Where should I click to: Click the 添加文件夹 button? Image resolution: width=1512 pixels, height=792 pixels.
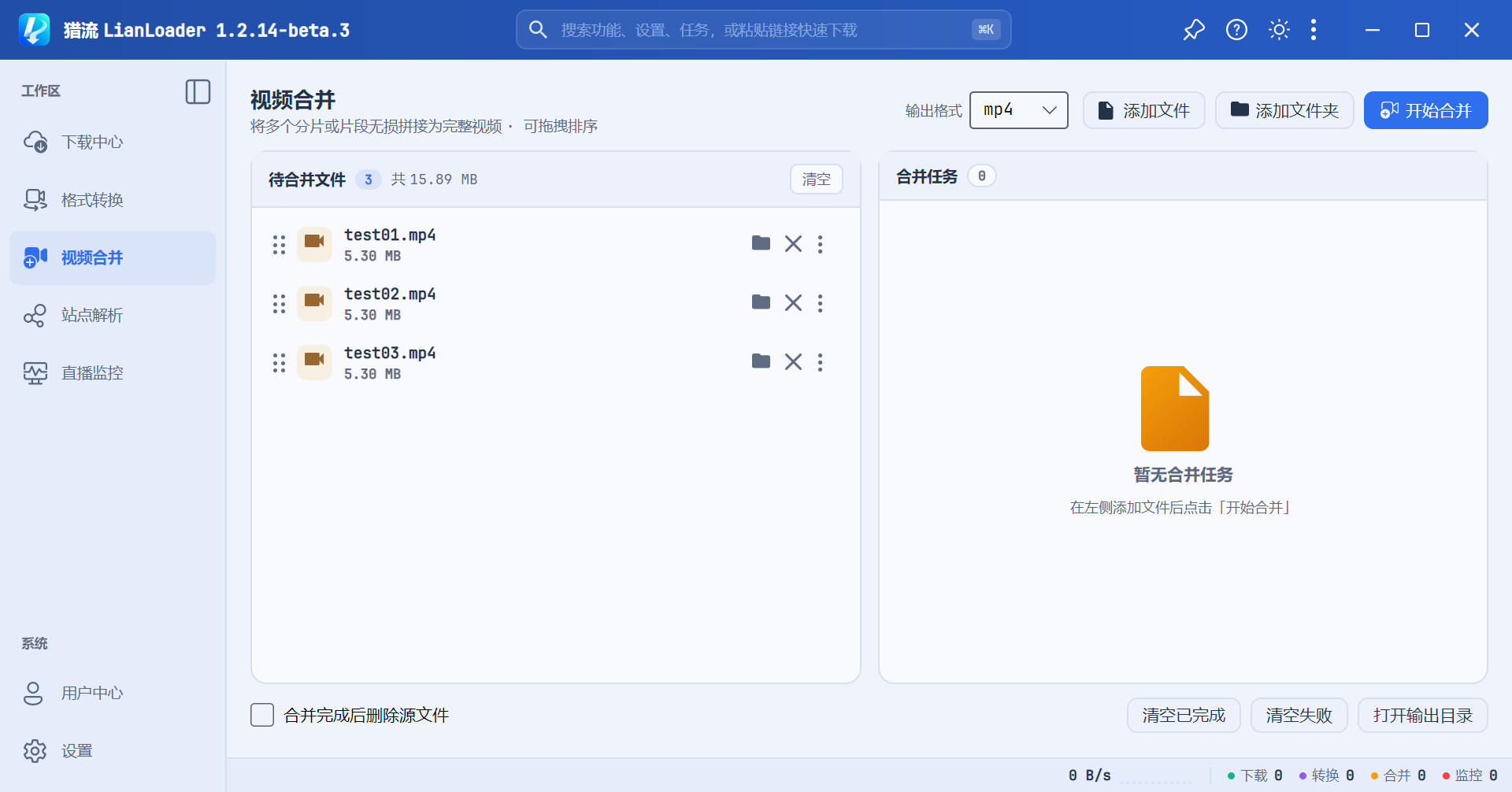[1284, 110]
